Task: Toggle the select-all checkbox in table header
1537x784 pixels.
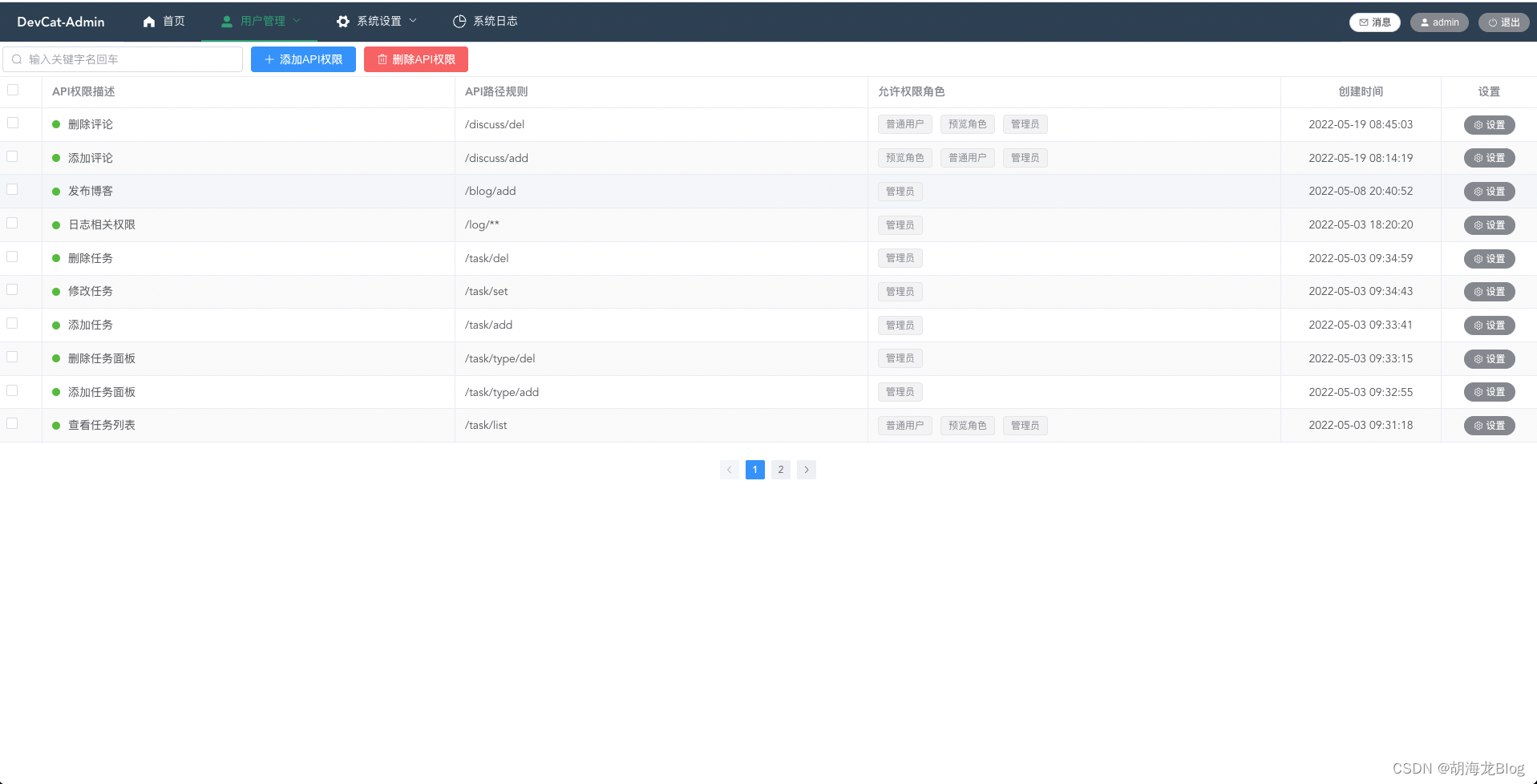Action: point(13,90)
